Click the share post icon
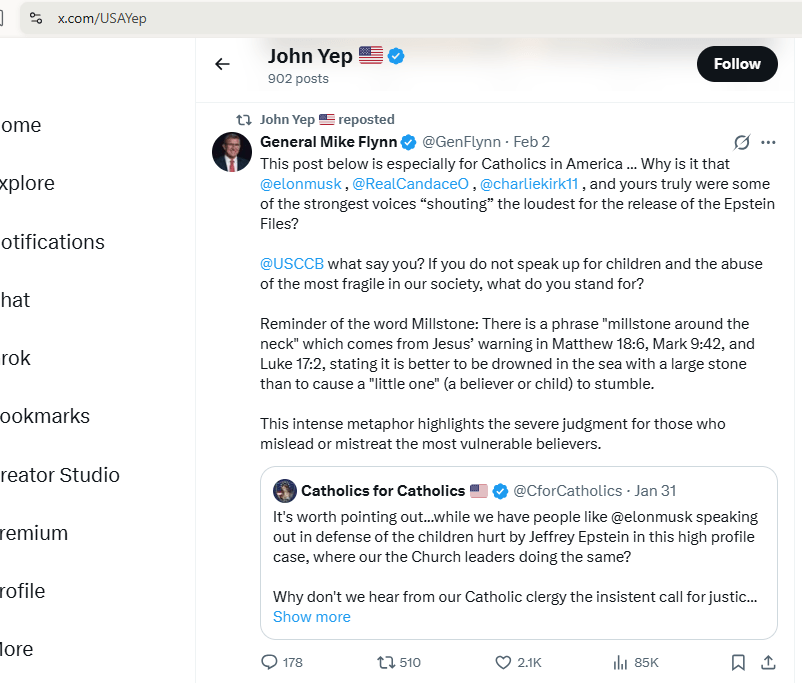Viewport: 802px width, 683px height. [768, 662]
